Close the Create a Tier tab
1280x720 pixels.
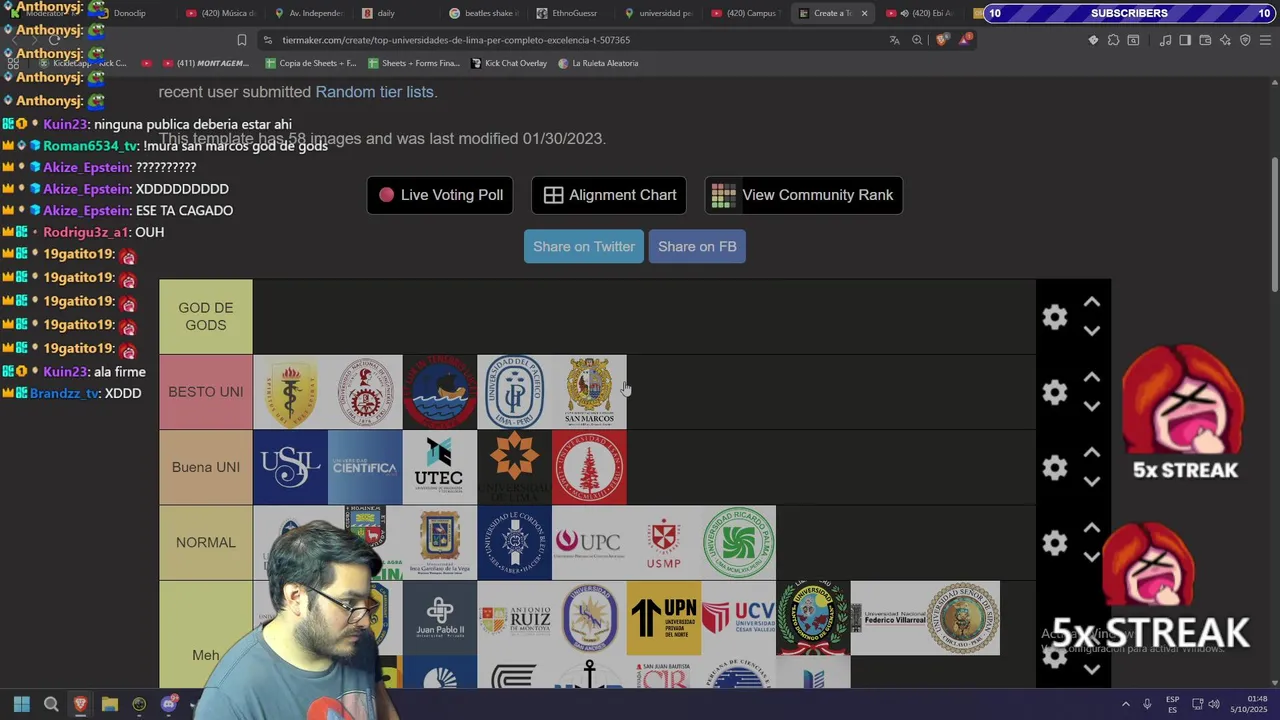click(x=864, y=13)
